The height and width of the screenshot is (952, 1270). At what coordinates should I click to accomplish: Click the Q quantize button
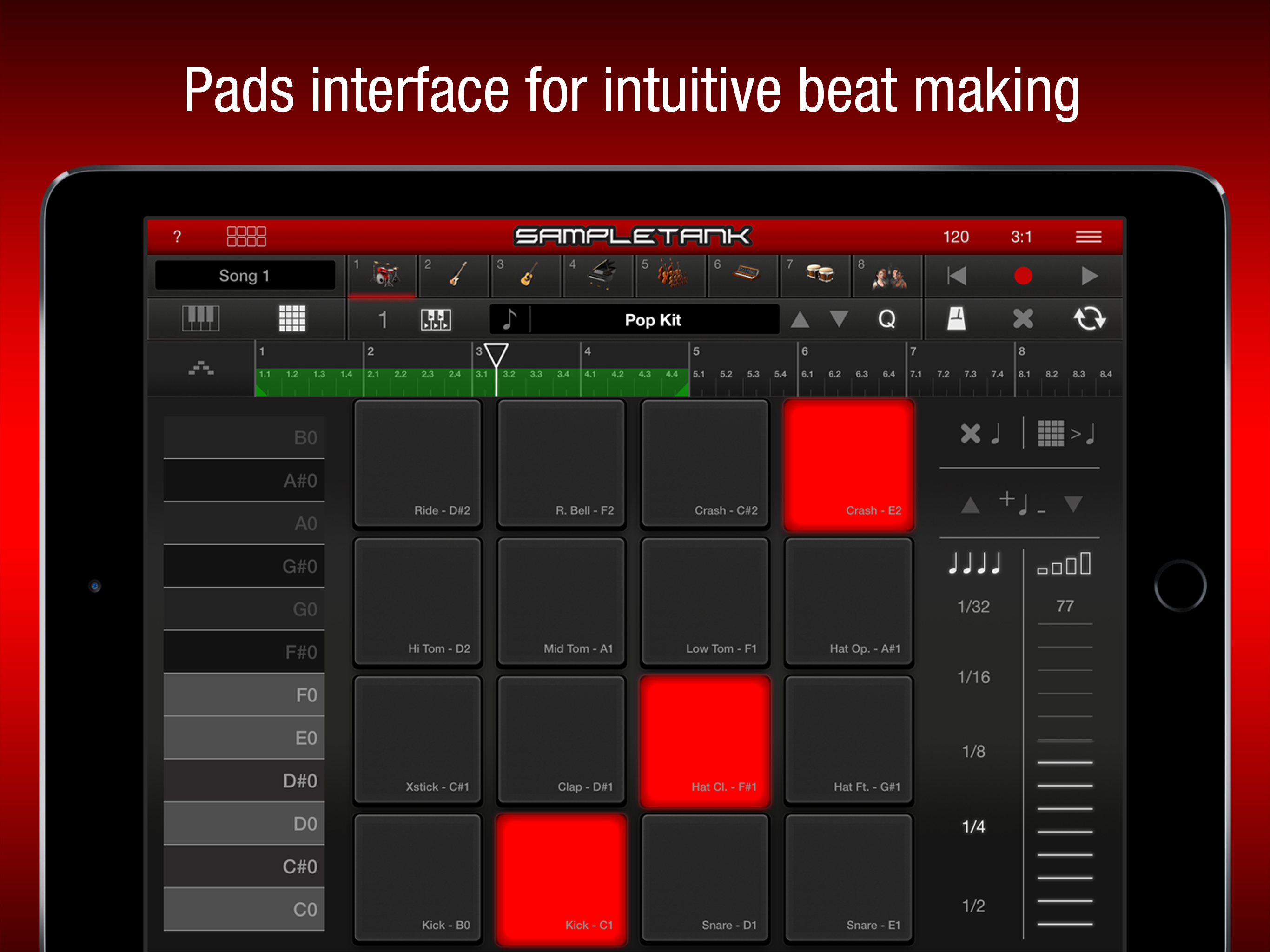[887, 319]
